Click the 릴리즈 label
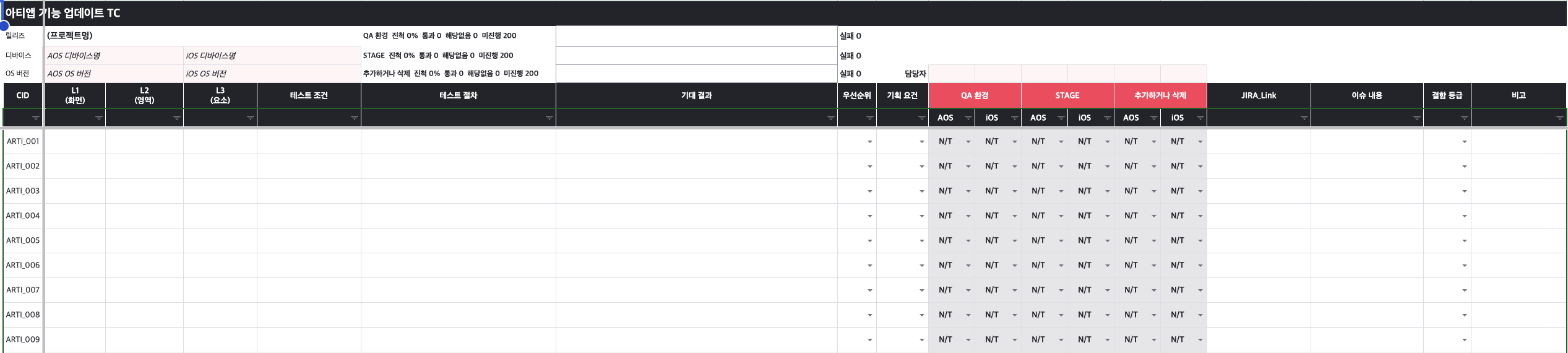1568x353 pixels. (15, 36)
